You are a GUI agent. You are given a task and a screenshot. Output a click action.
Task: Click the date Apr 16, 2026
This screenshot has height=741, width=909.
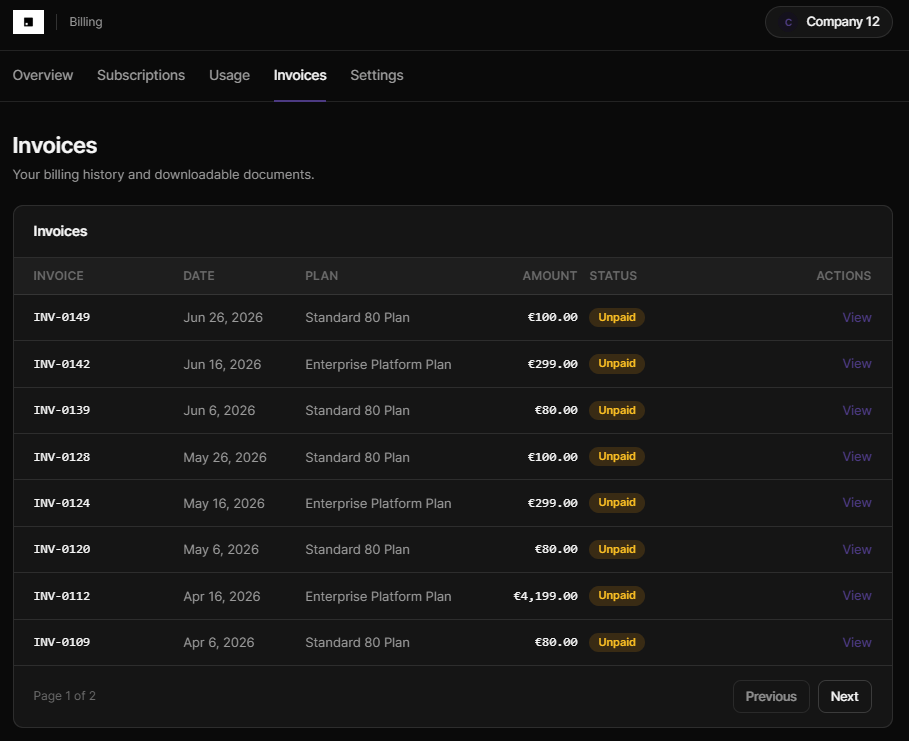click(x=221, y=596)
